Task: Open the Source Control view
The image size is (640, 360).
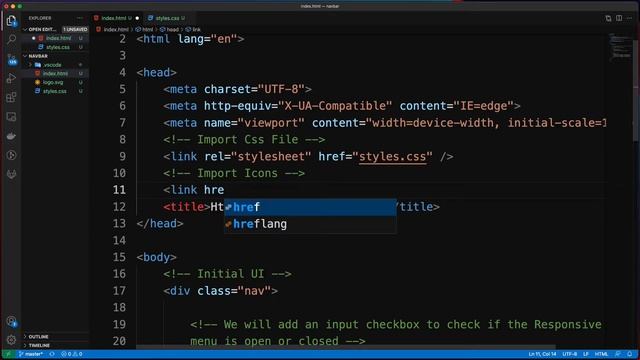Action: (x=11, y=59)
